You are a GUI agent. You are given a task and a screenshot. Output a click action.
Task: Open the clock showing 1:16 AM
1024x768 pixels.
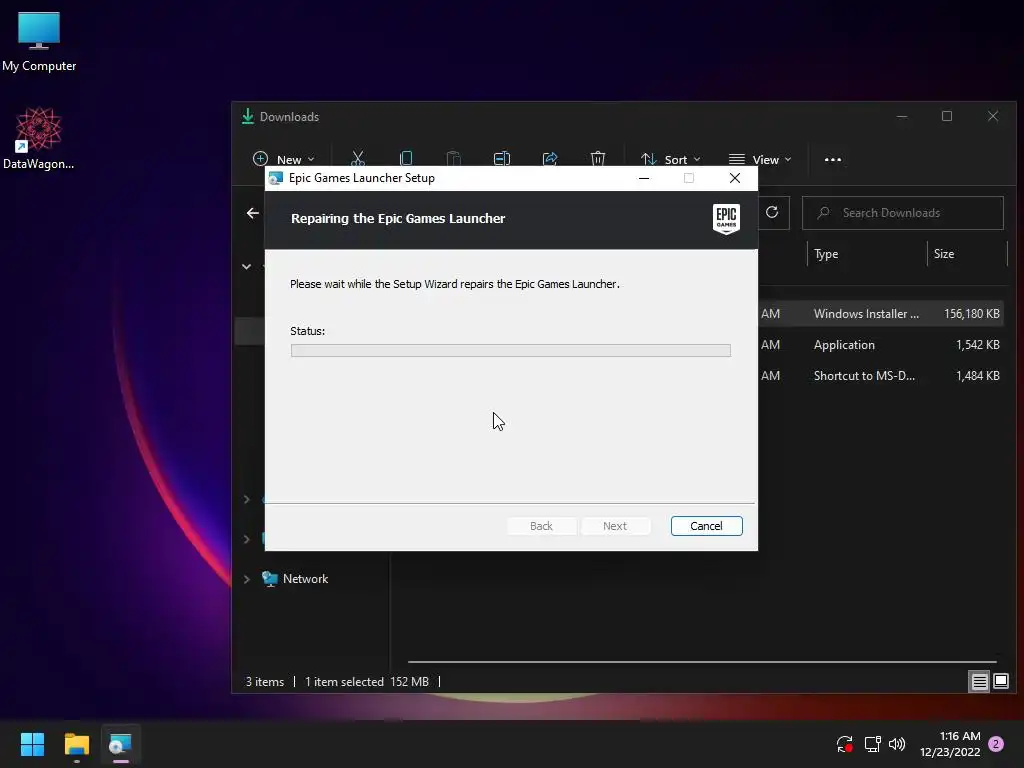[950, 744]
